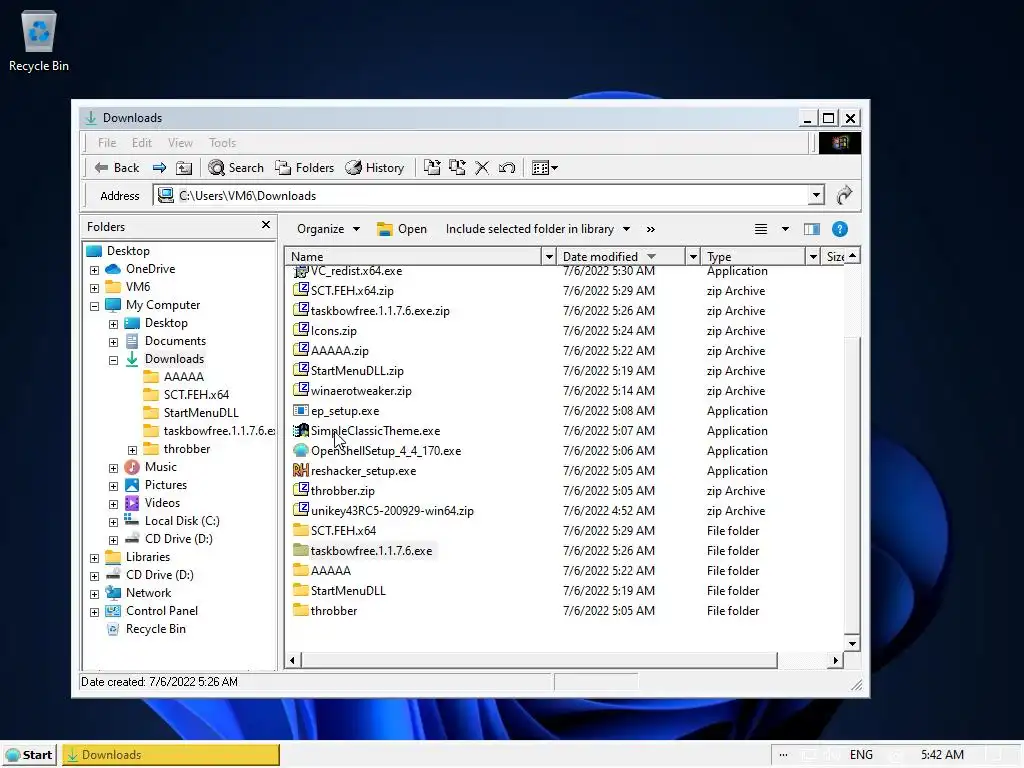The width and height of the screenshot is (1024, 768).
Task: Click the vertical scrollbar down arrow
Action: [852, 644]
